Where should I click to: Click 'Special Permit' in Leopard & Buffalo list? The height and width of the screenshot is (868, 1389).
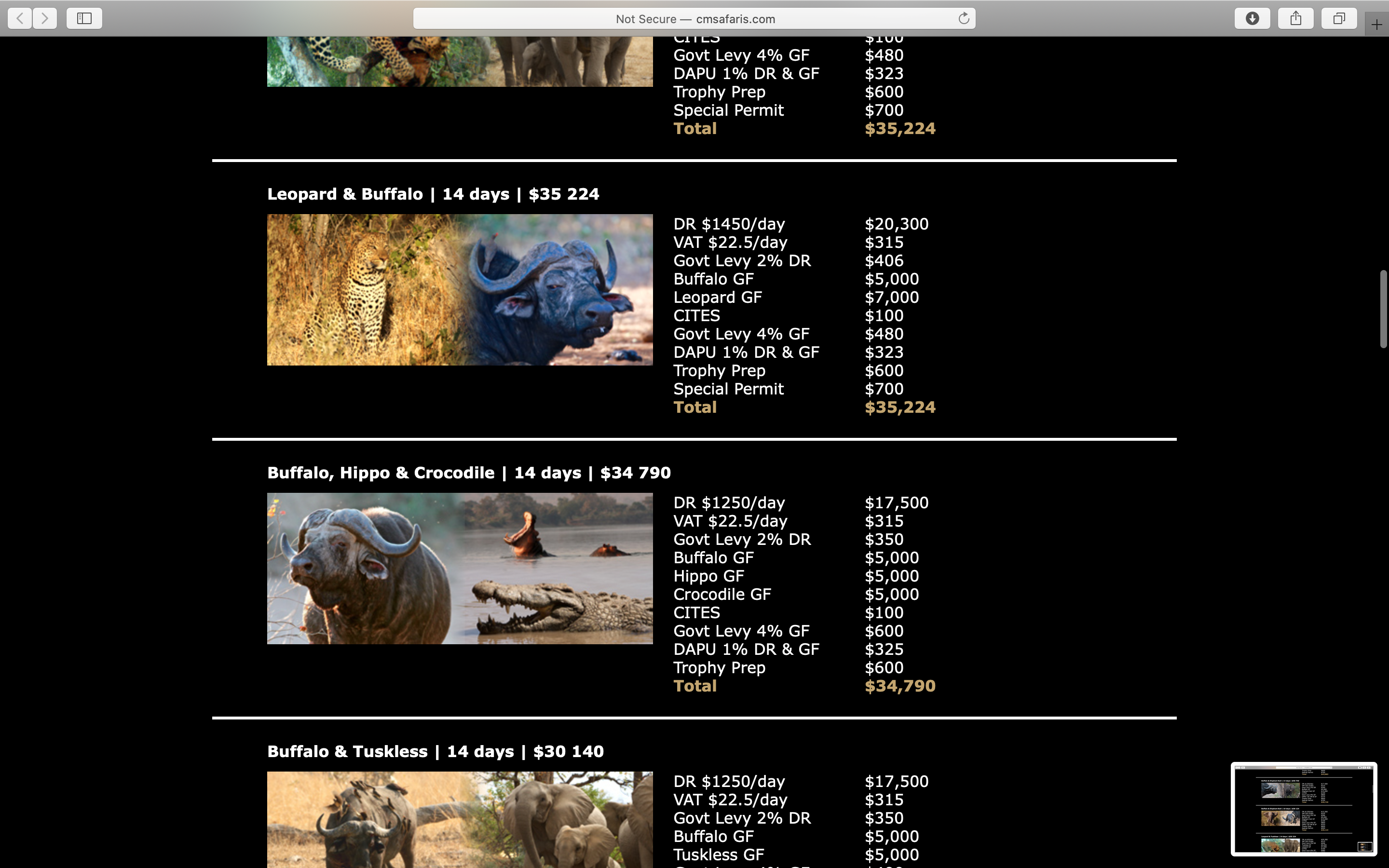tap(728, 389)
